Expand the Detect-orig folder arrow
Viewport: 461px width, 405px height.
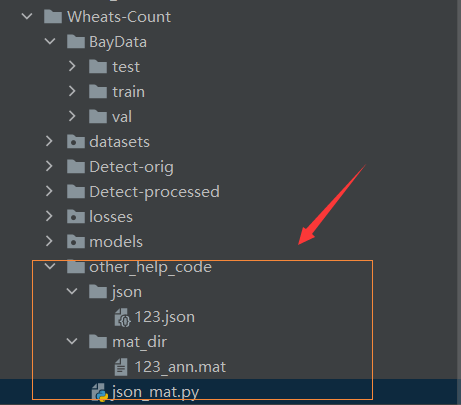click(x=49, y=166)
